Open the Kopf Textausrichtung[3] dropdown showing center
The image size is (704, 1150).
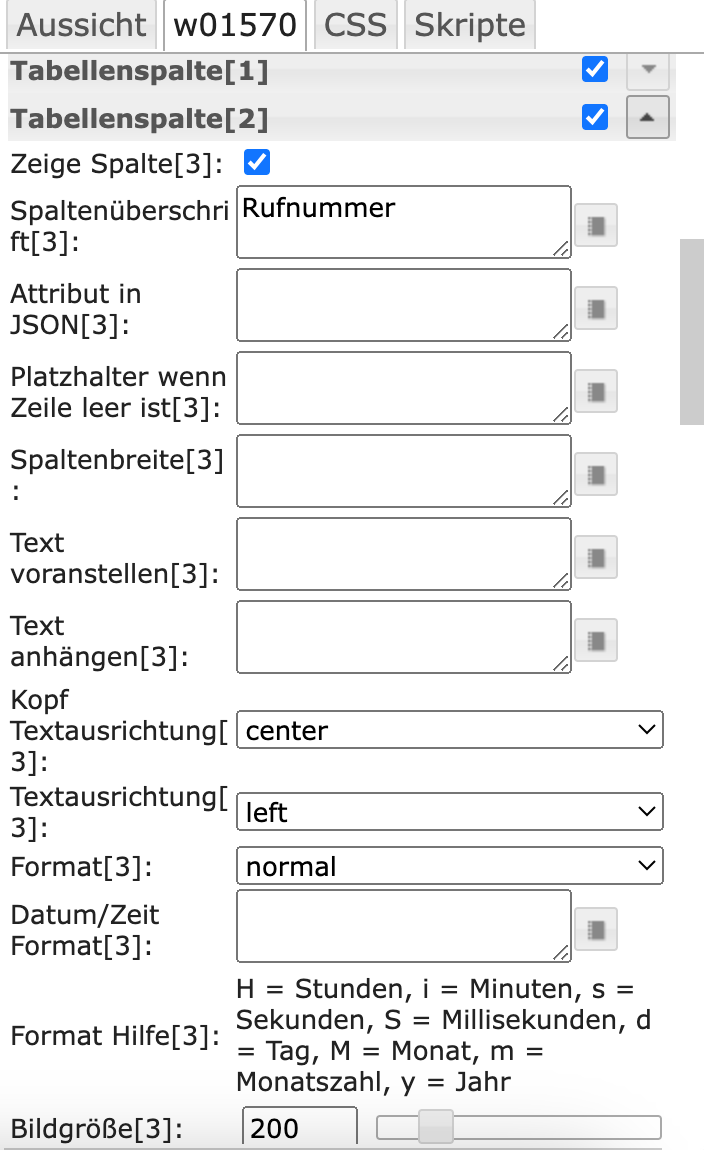[449, 730]
